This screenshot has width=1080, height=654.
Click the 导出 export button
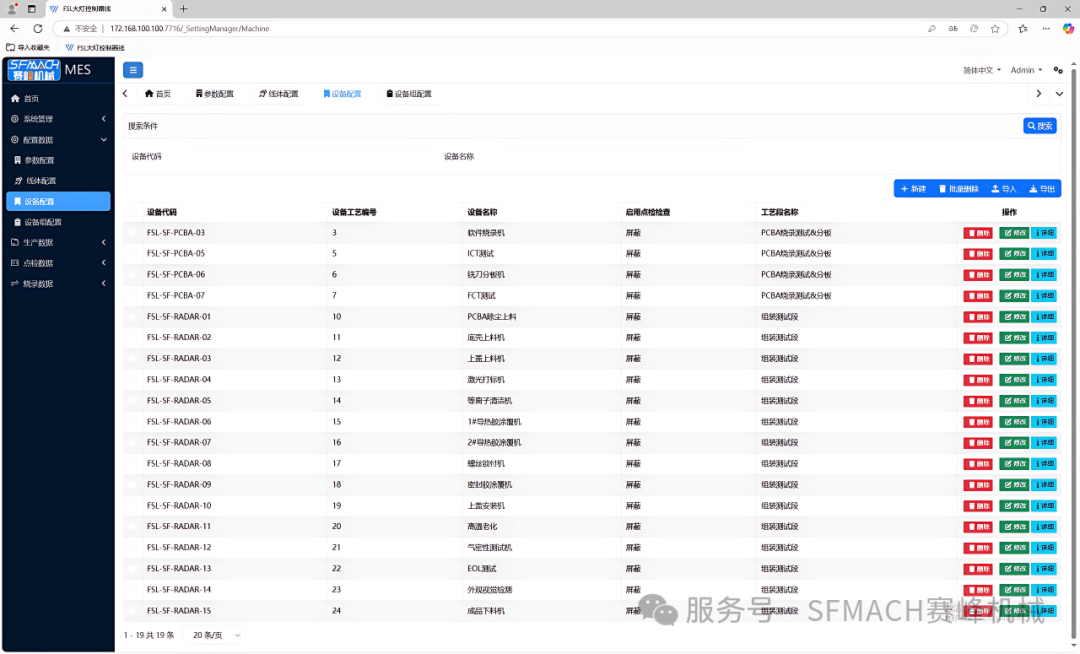coord(1042,189)
